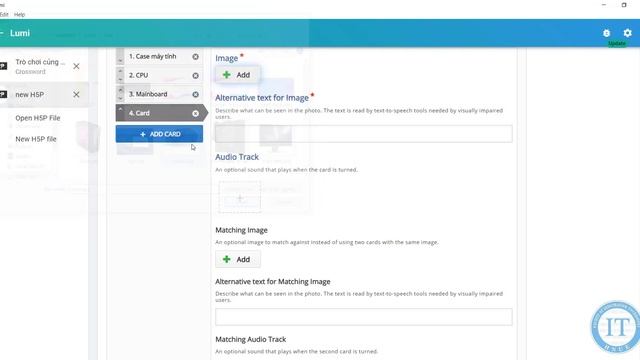The width and height of the screenshot is (640, 360).
Task: Move CPU card down
Action: pos(120,80)
